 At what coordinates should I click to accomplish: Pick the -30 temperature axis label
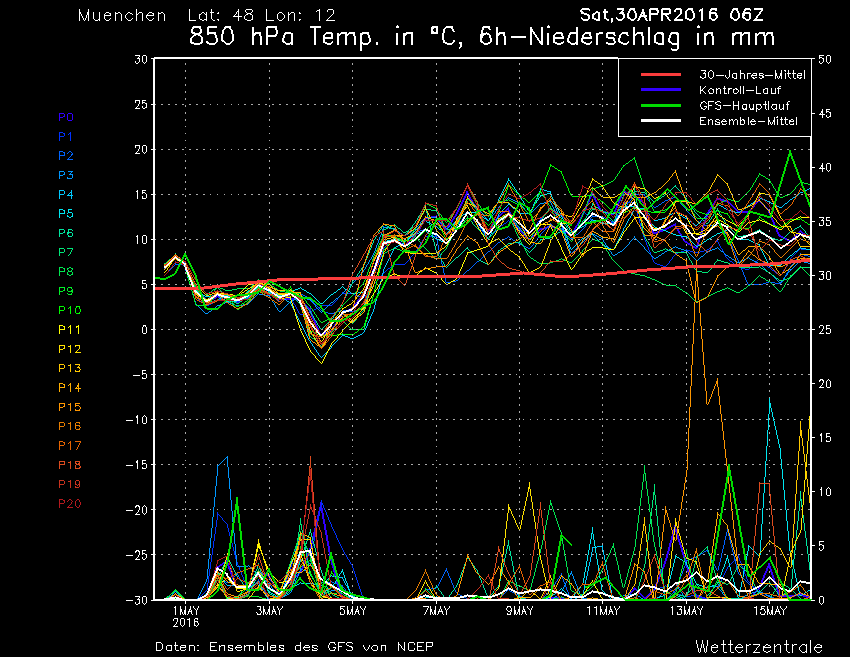click(137, 600)
